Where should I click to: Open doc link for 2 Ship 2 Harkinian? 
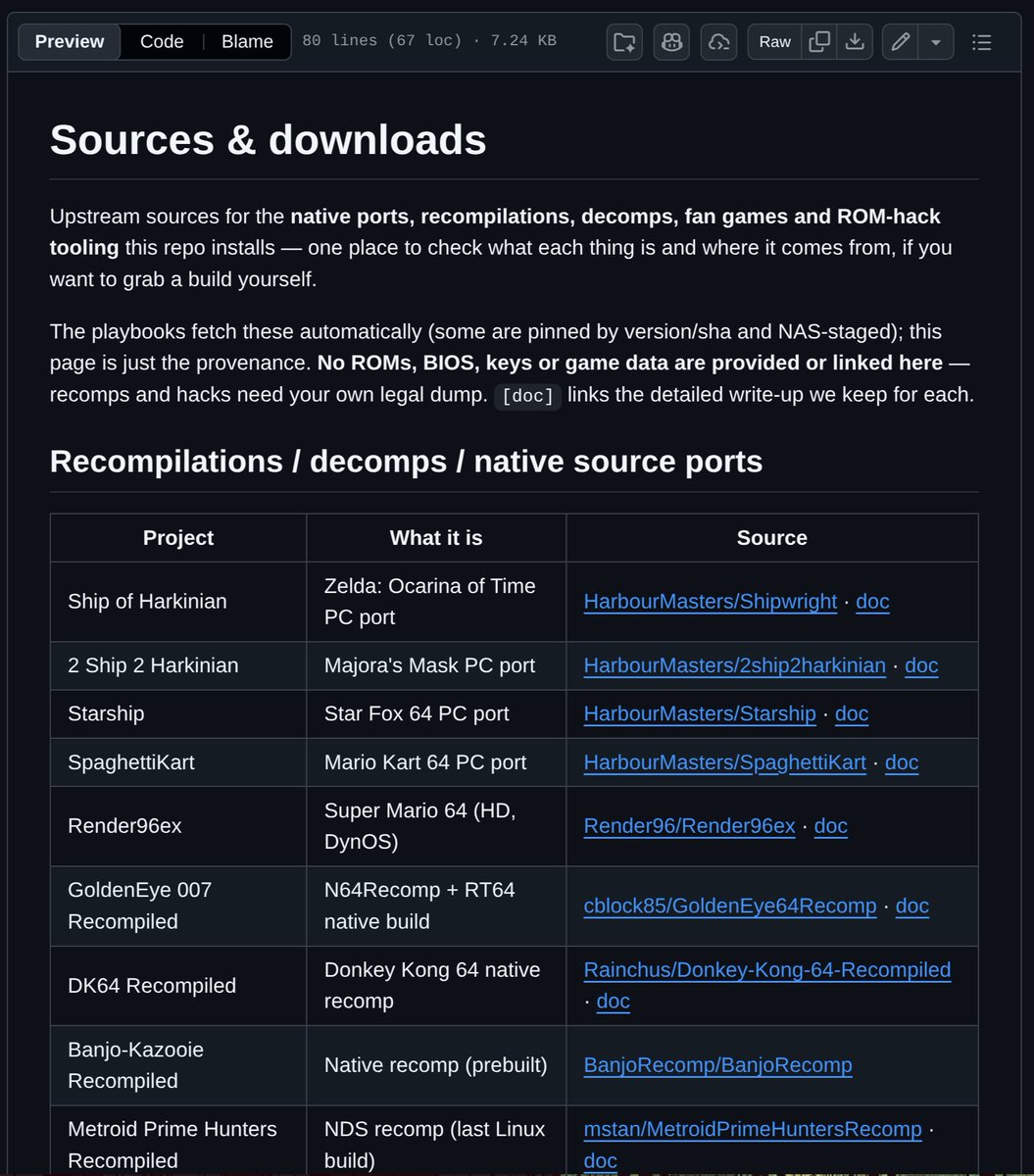click(x=921, y=665)
